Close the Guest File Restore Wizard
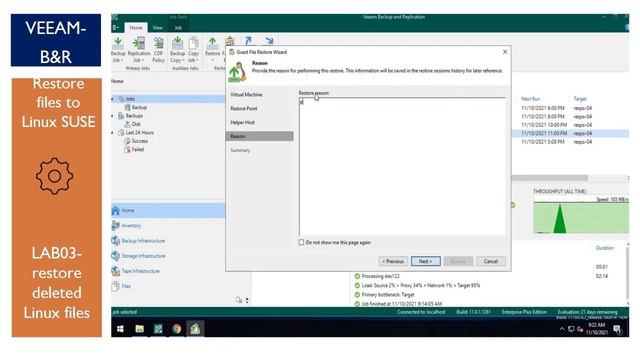The height and width of the screenshot is (360, 640). click(x=505, y=52)
